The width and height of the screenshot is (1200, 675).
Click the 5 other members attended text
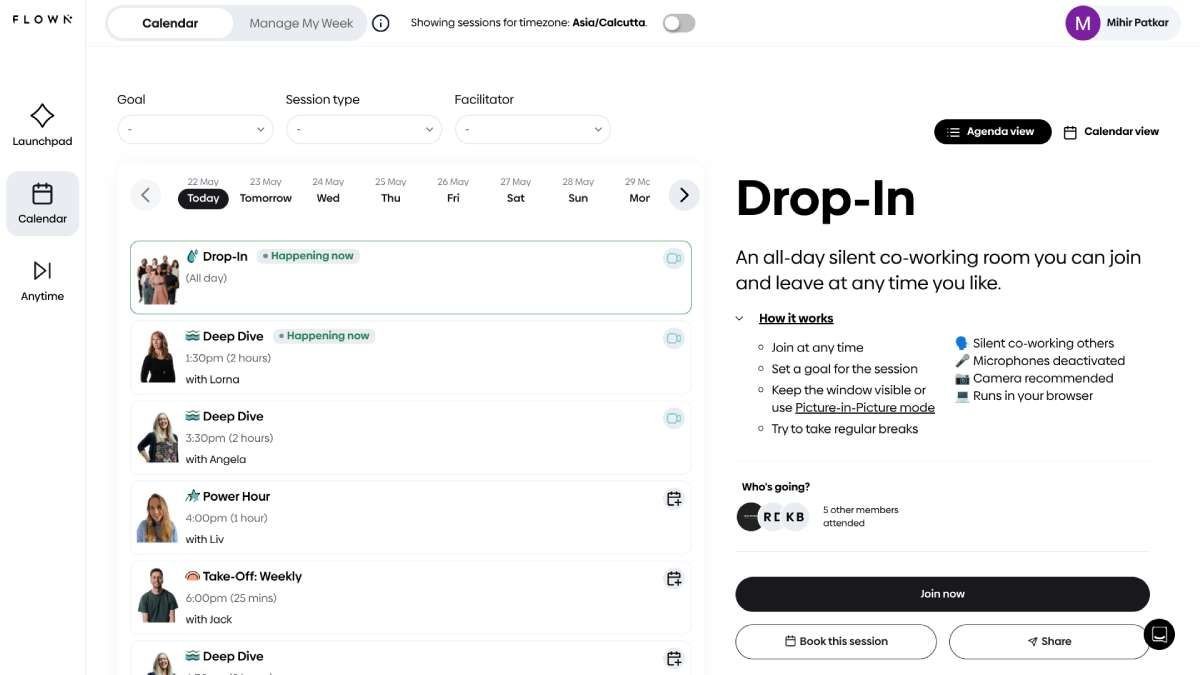click(861, 516)
